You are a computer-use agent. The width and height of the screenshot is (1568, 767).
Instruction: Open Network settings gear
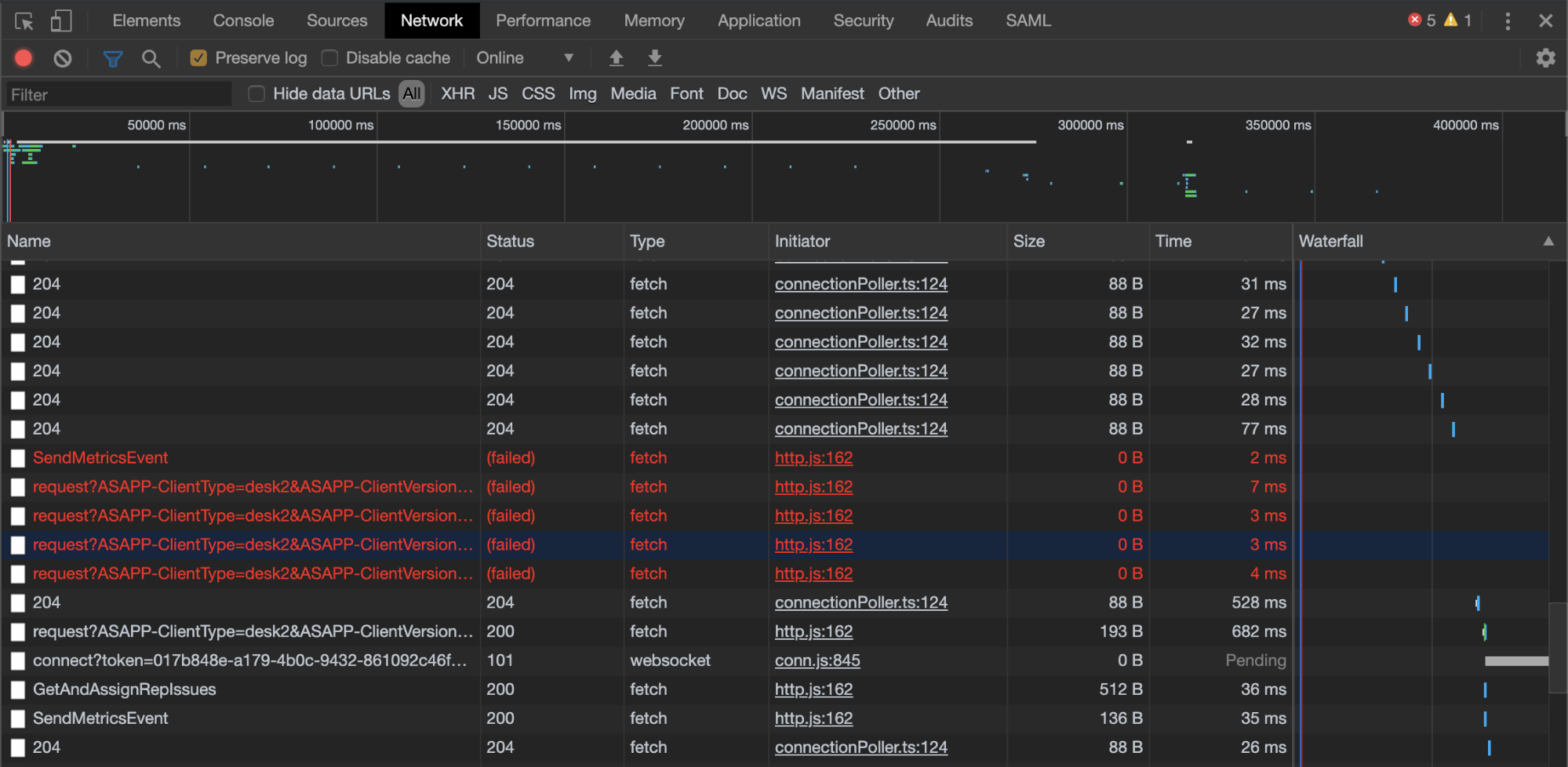coord(1545,58)
